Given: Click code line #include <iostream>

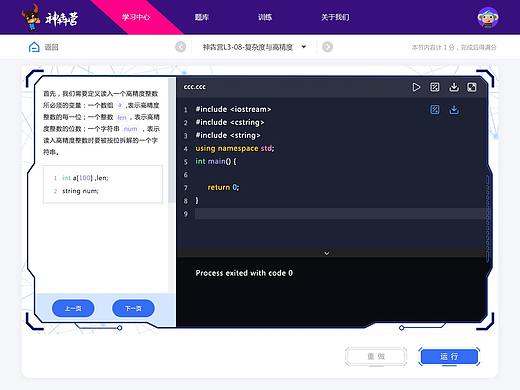Looking at the screenshot, I should pos(233,109).
